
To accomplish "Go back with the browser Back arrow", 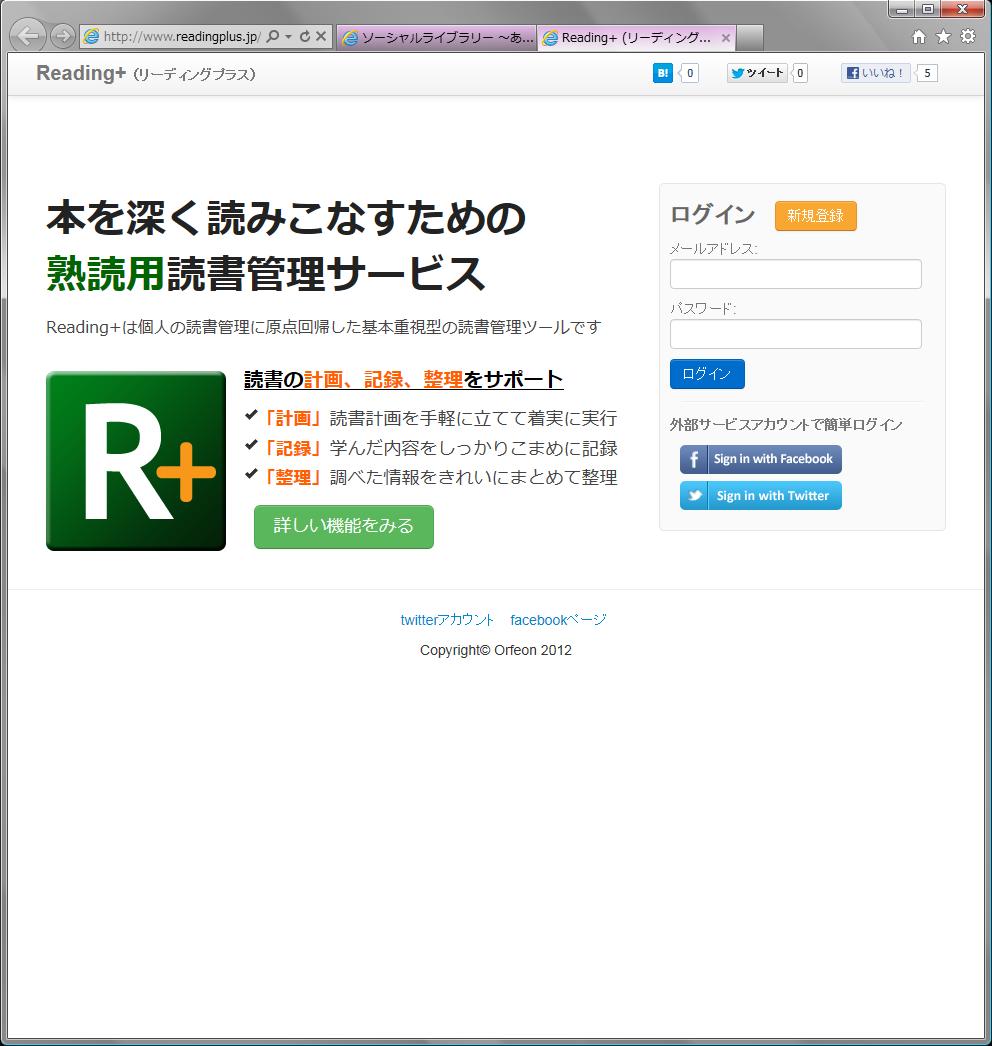I will tap(27, 35).
